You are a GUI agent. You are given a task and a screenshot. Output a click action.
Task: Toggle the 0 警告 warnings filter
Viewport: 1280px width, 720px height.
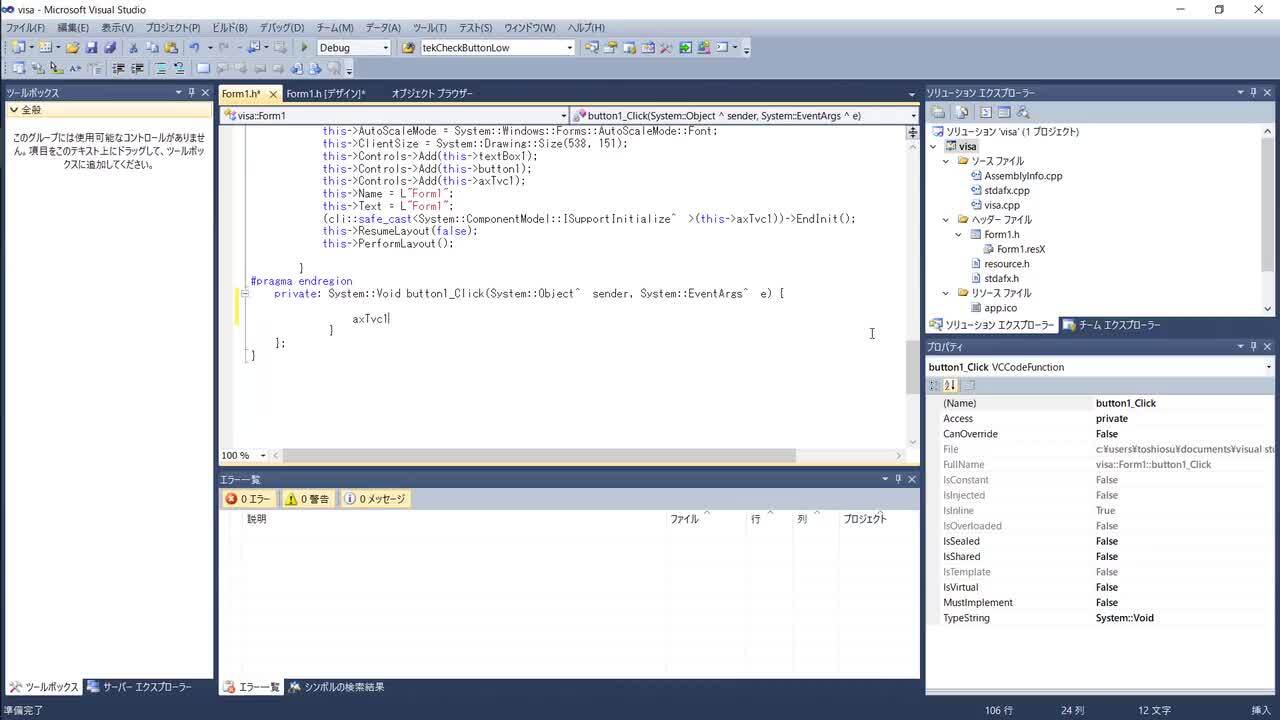click(x=308, y=499)
